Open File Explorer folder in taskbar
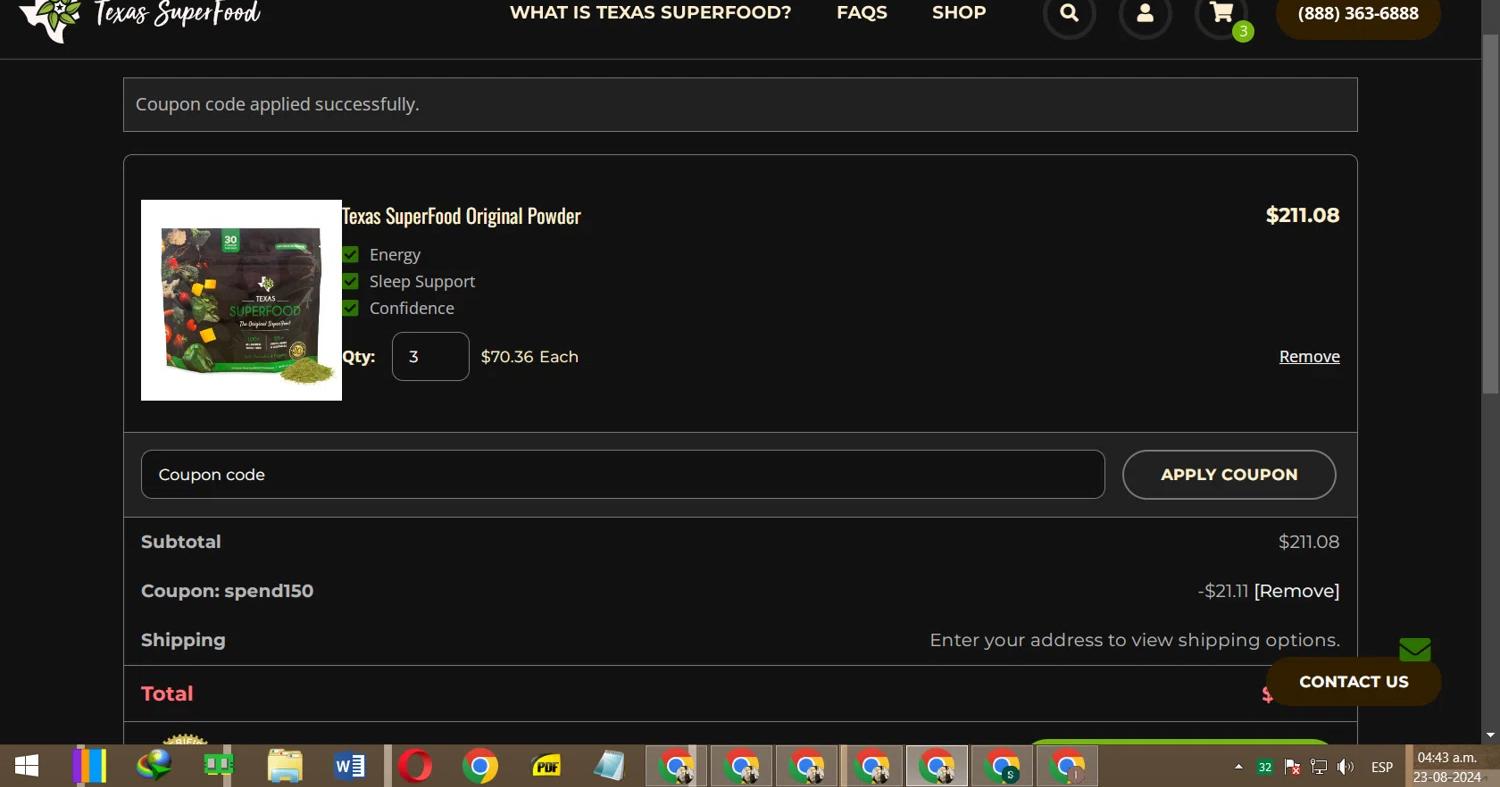 (285, 766)
